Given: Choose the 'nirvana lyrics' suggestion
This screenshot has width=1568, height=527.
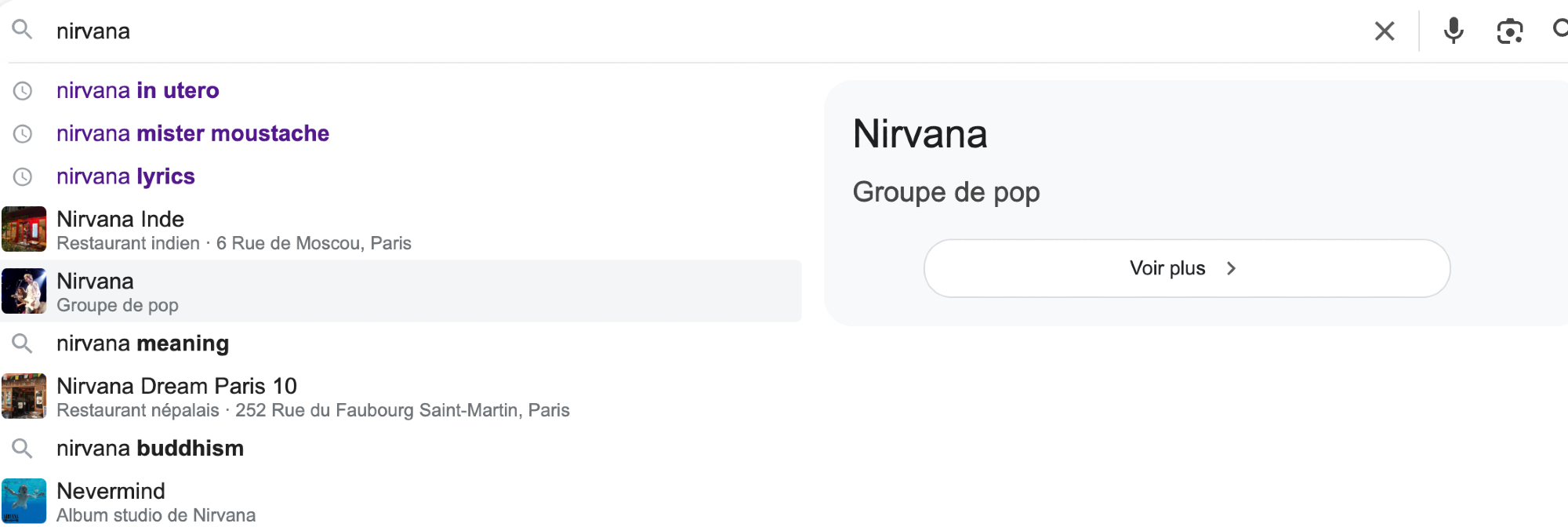Looking at the screenshot, I should [125, 177].
